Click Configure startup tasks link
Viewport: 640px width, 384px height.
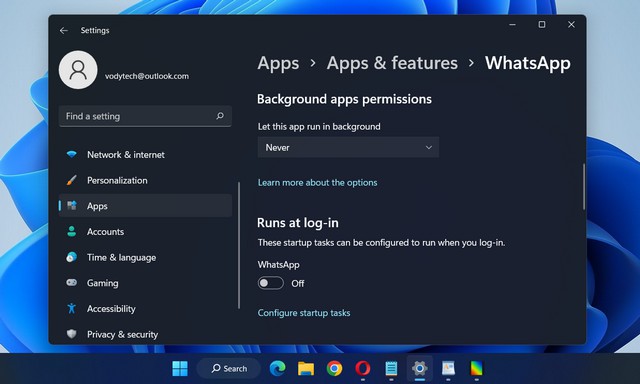tap(304, 313)
